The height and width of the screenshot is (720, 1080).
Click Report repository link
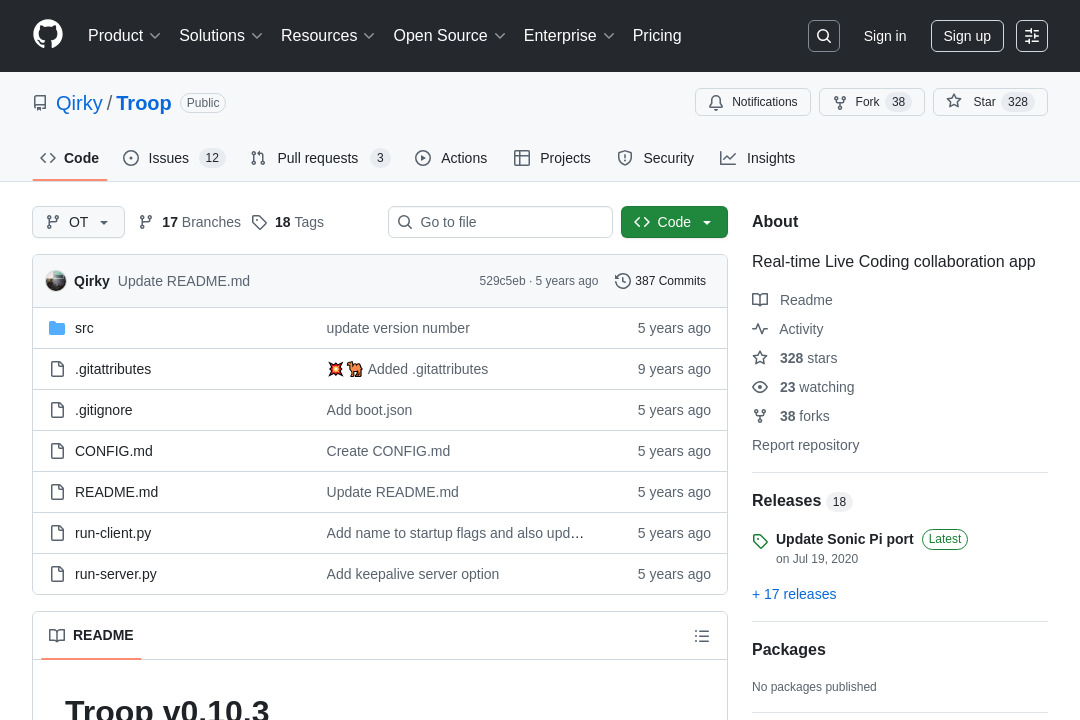[x=806, y=445]
